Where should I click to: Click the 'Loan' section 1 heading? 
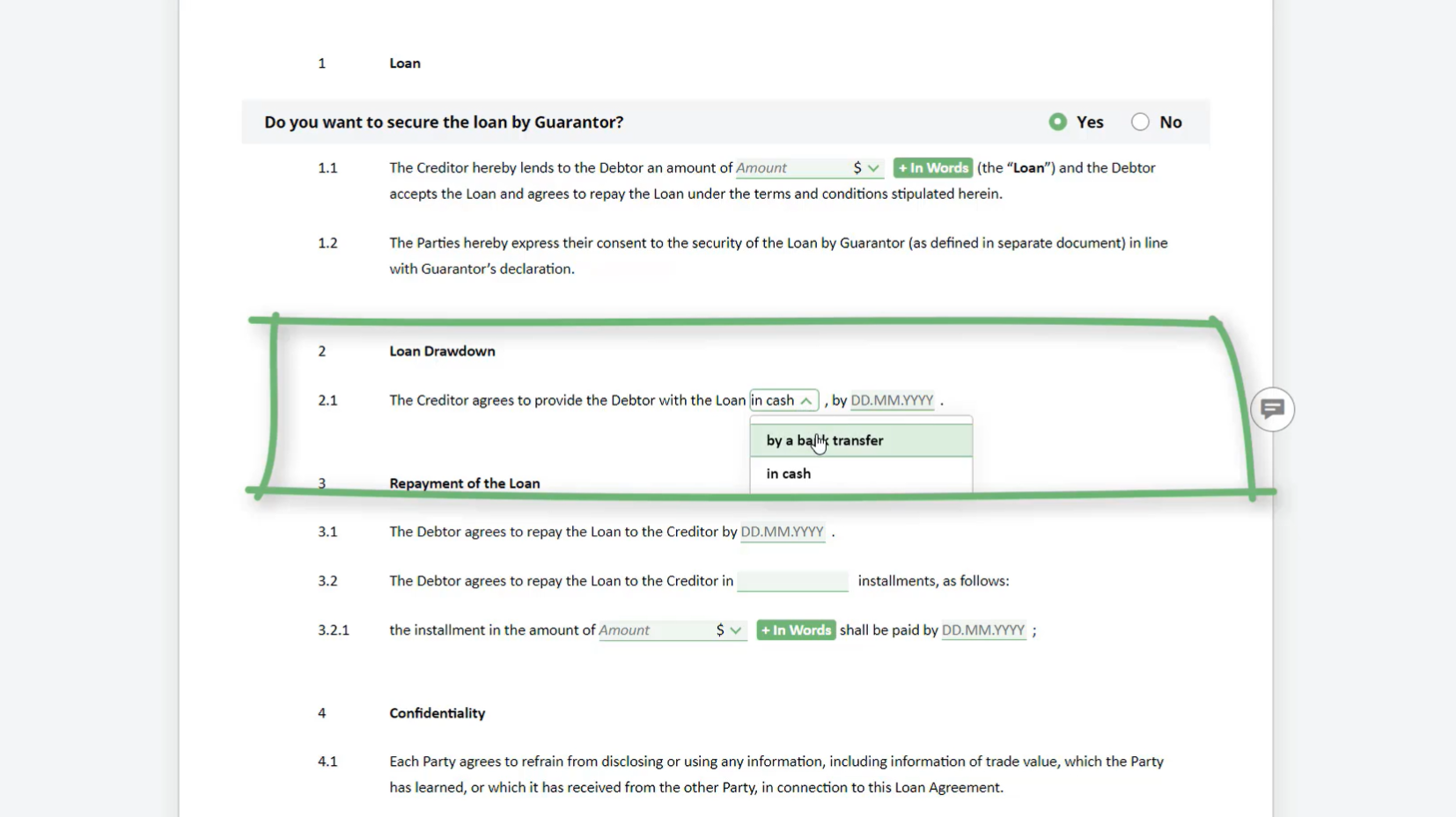[405, 63]
